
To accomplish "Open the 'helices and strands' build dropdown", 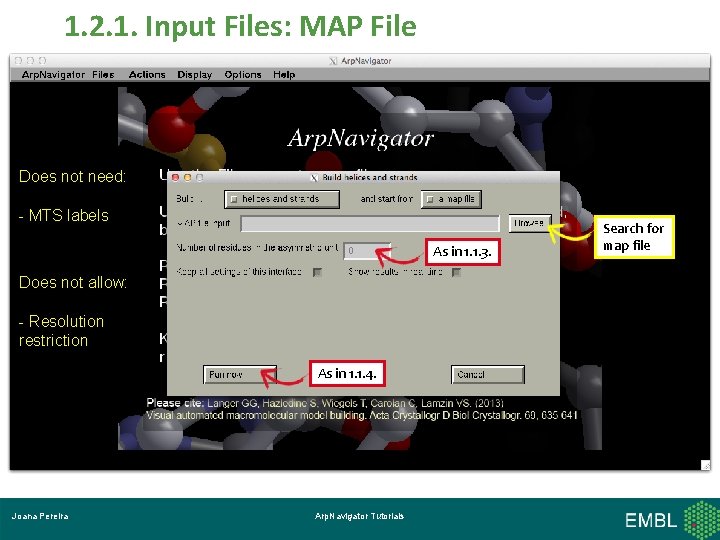I will click(x=282, y=199).
